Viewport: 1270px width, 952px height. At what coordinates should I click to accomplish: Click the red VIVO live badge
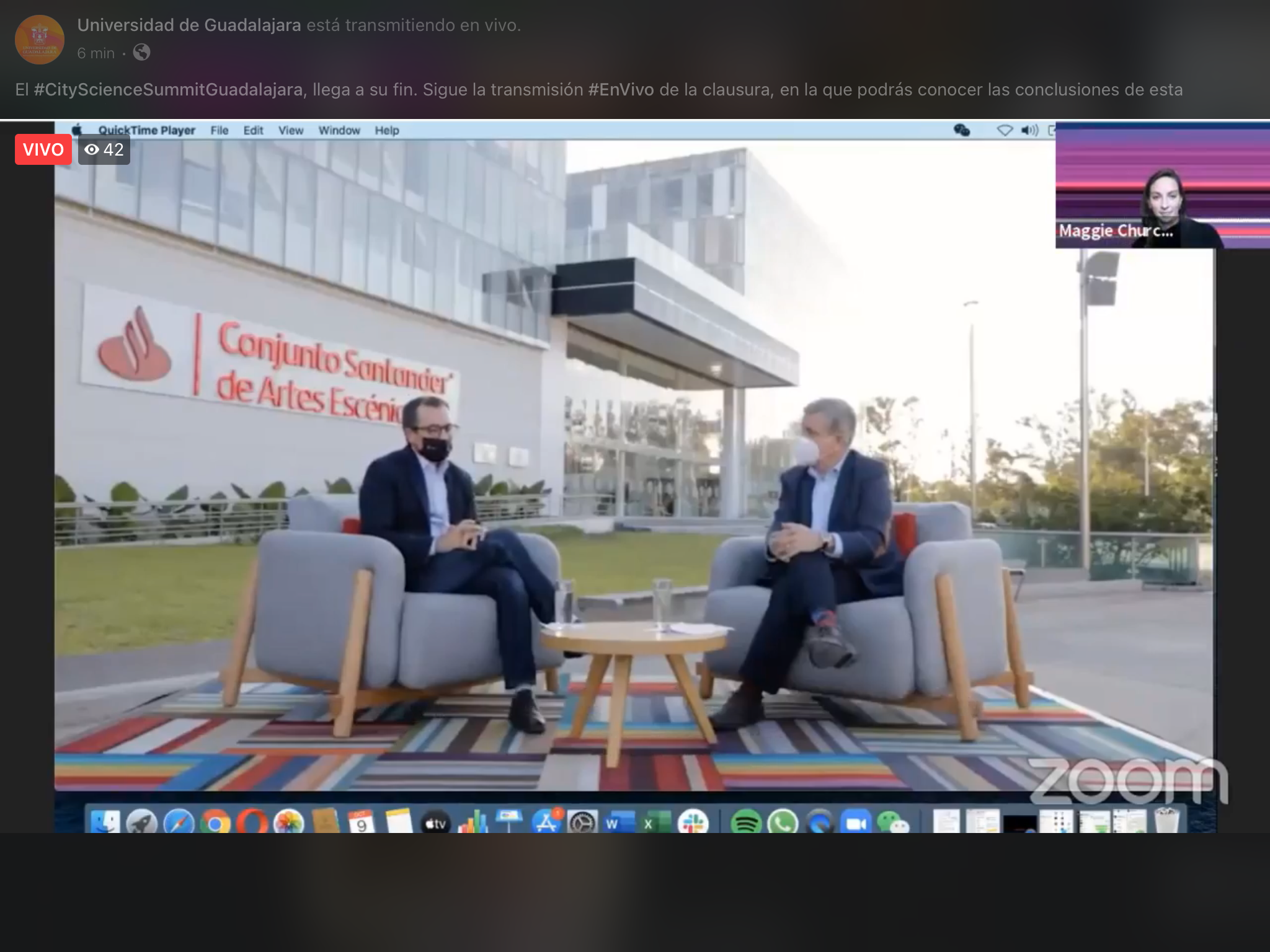pos(43,149)
